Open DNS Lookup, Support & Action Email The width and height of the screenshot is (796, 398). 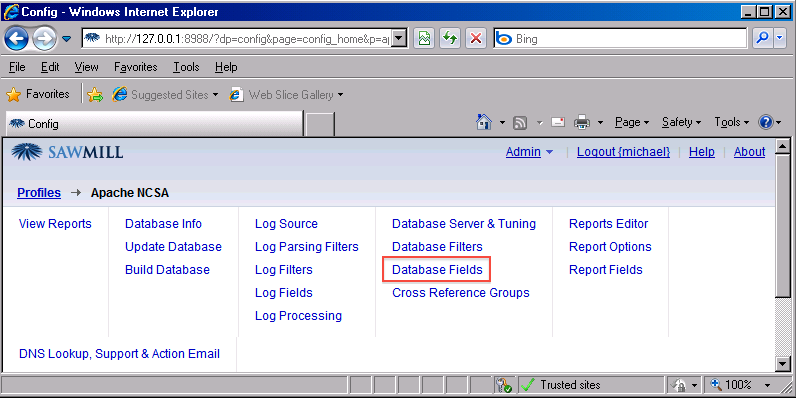(x=119, y=354)
